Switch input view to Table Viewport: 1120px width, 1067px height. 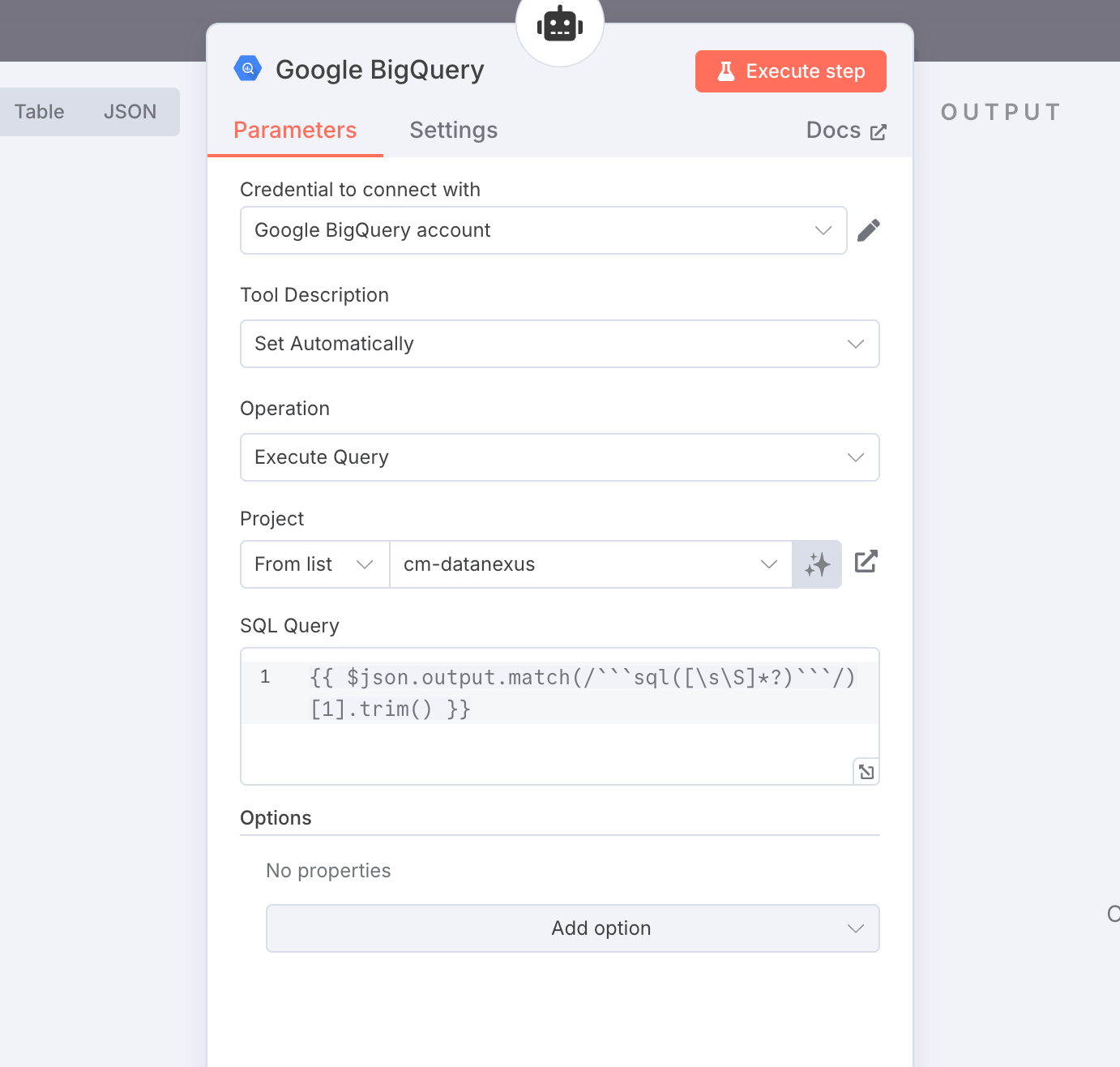(39, 112)
